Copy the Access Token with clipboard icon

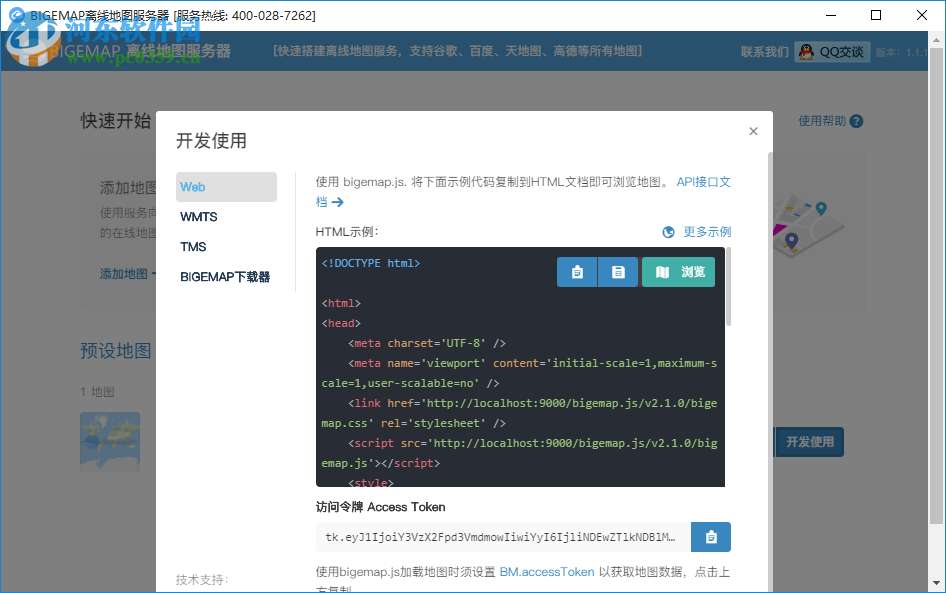pos(711,537)
